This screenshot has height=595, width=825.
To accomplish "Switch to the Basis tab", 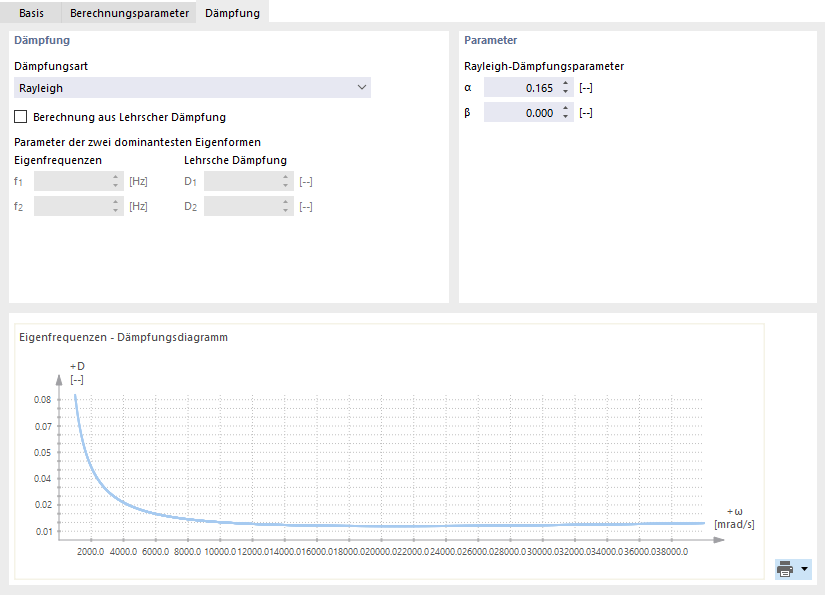I will pos(31,13).
